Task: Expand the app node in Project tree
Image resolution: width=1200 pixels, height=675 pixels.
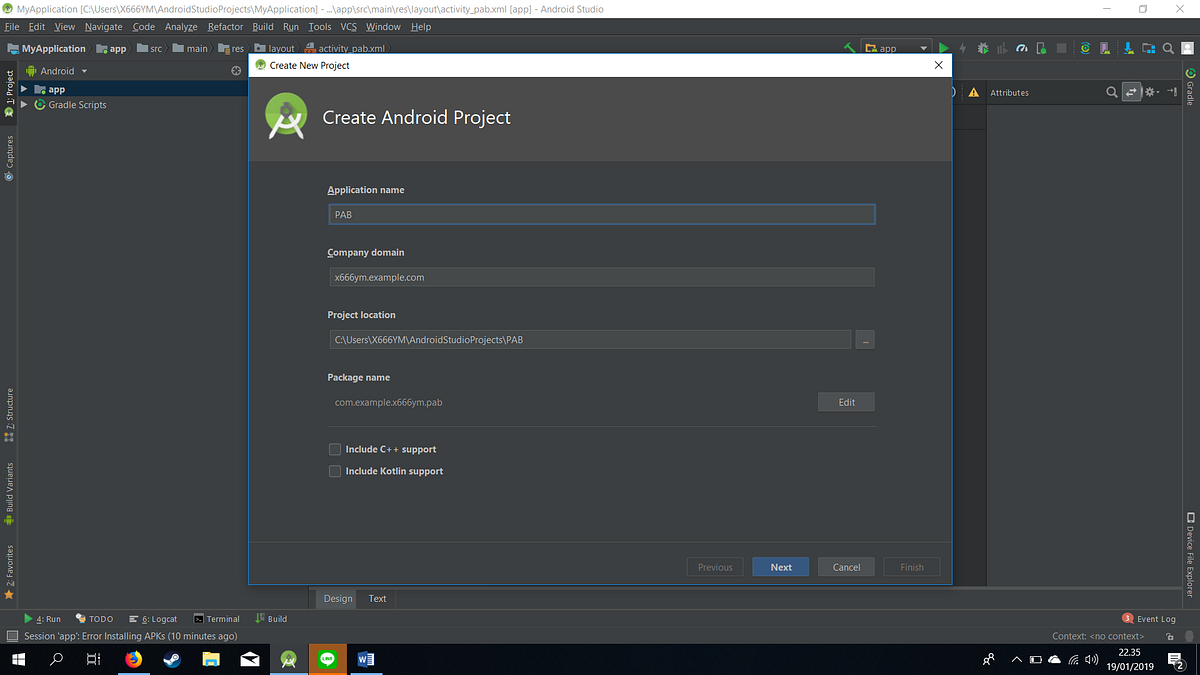Action: [x=24, y=88]
